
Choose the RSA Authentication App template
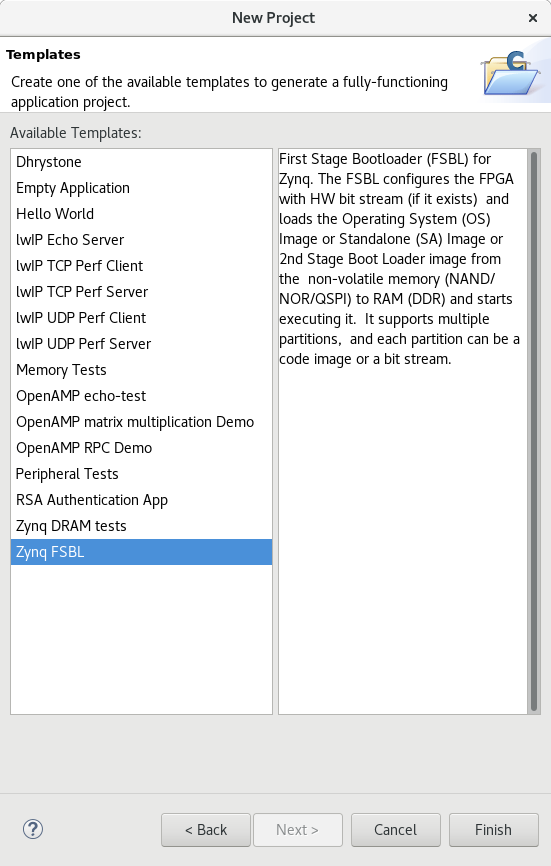point(141,499)
